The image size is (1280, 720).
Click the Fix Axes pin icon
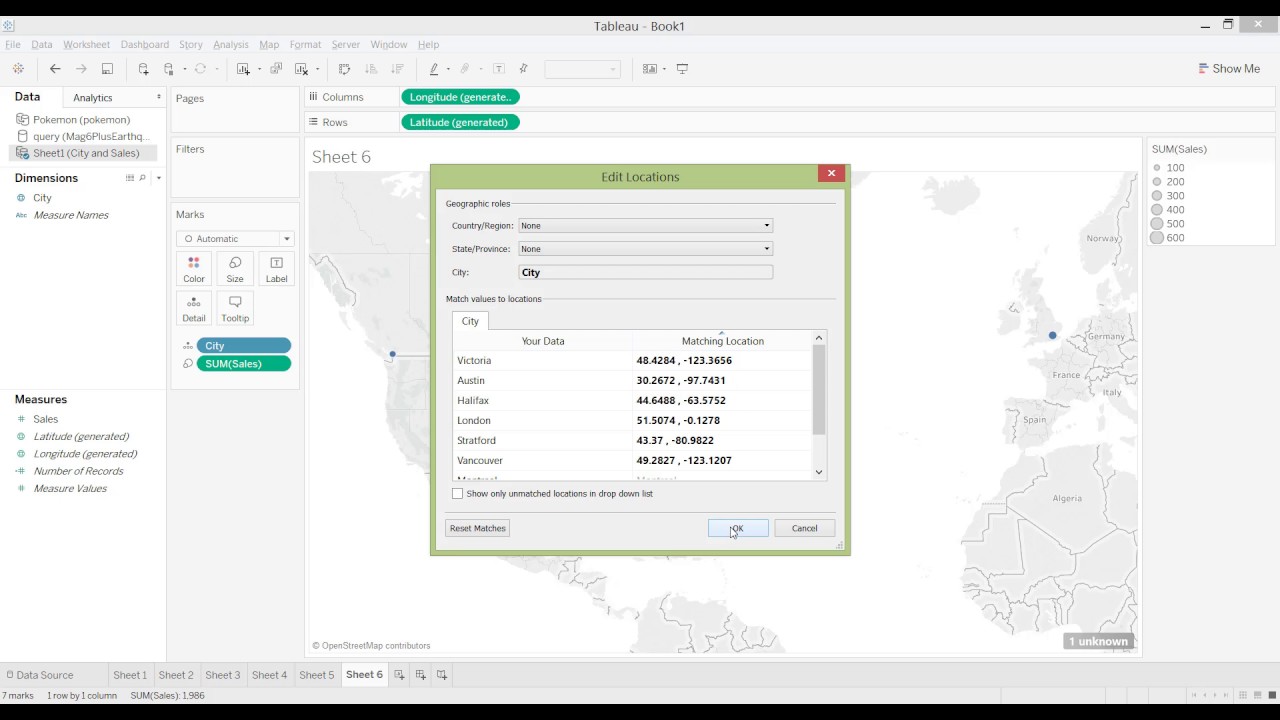click(523, 69)
